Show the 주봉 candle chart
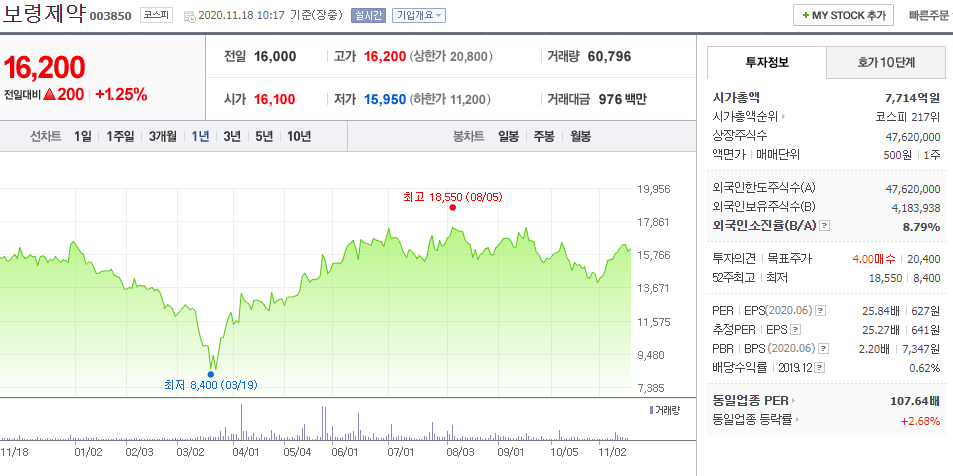 (544, 136)
